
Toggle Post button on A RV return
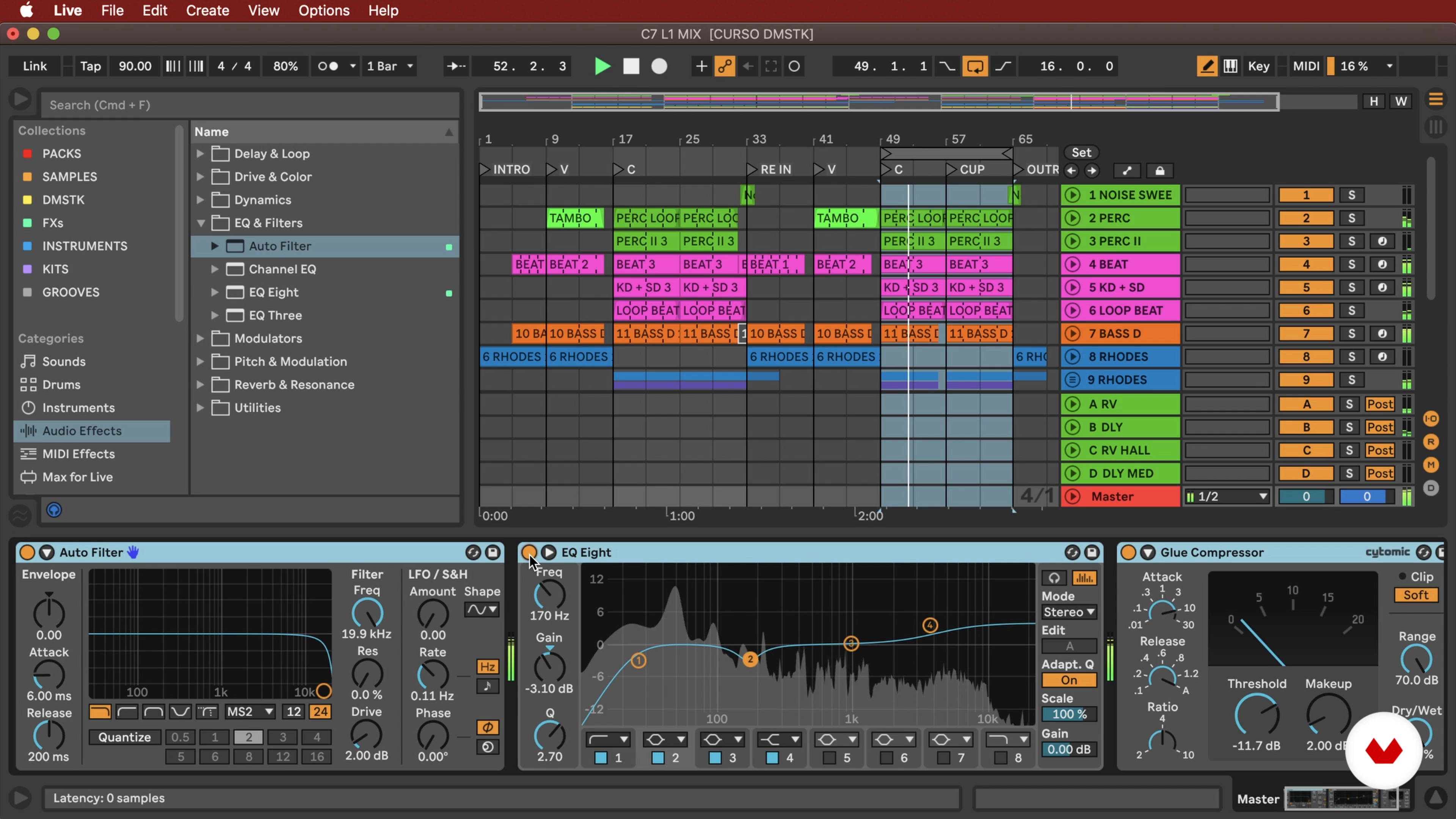click(x=1380, y=404)
